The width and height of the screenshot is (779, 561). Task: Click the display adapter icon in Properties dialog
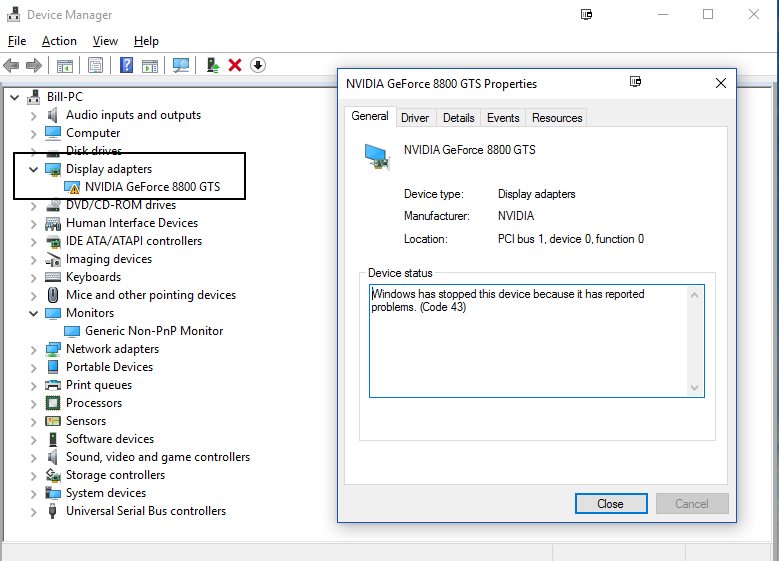[x=377, y=157]
